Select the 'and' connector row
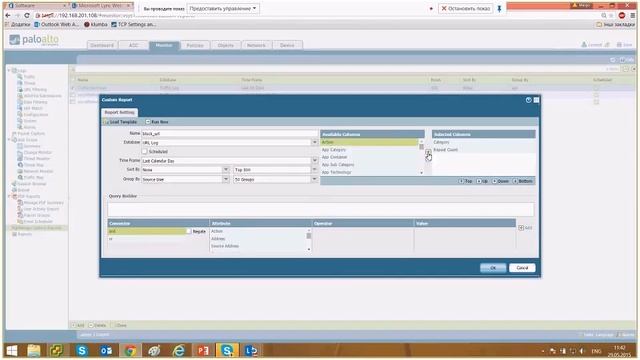640x360 pixels. [147, 231]
